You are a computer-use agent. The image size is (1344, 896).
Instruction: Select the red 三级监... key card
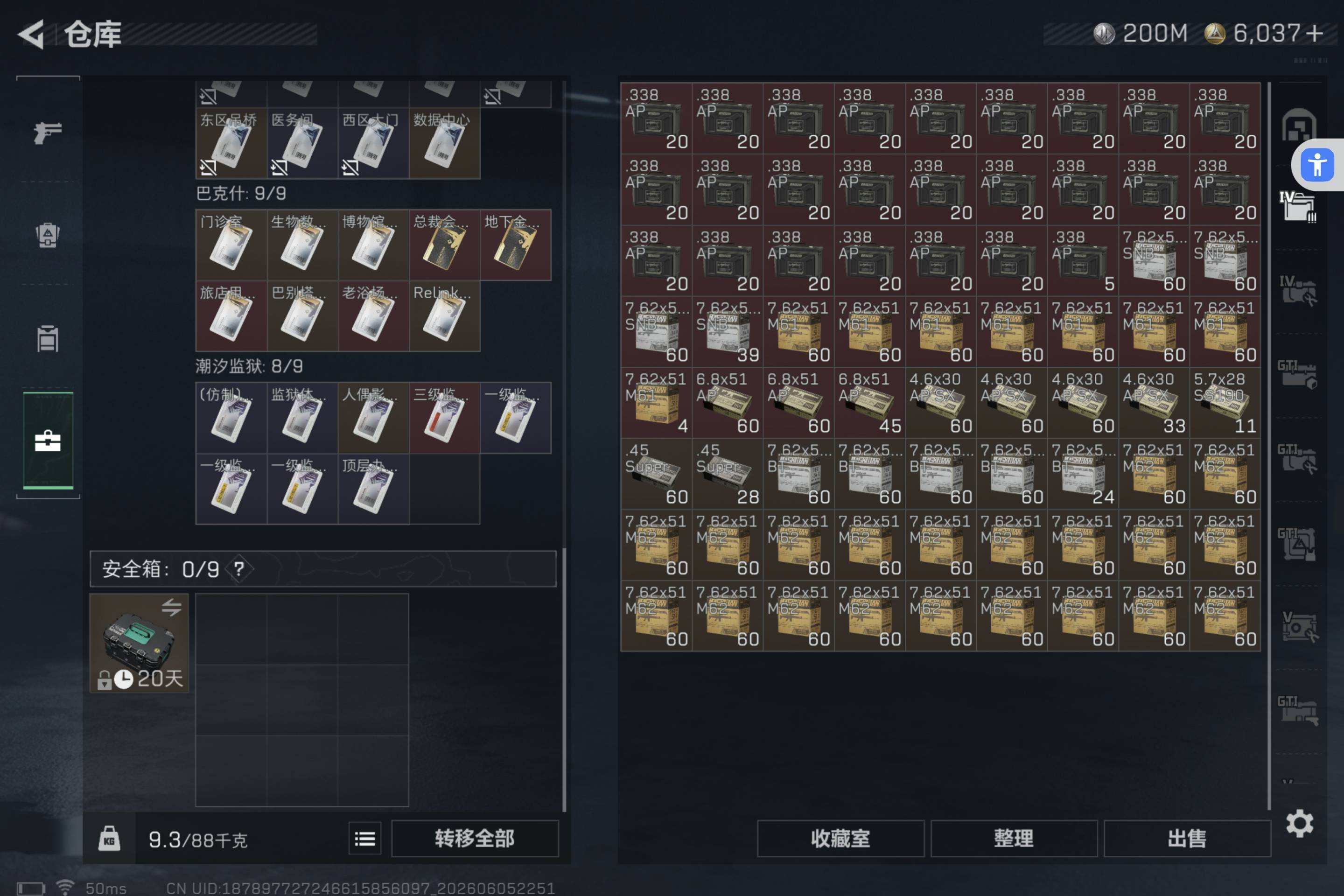tap(445, 418)
